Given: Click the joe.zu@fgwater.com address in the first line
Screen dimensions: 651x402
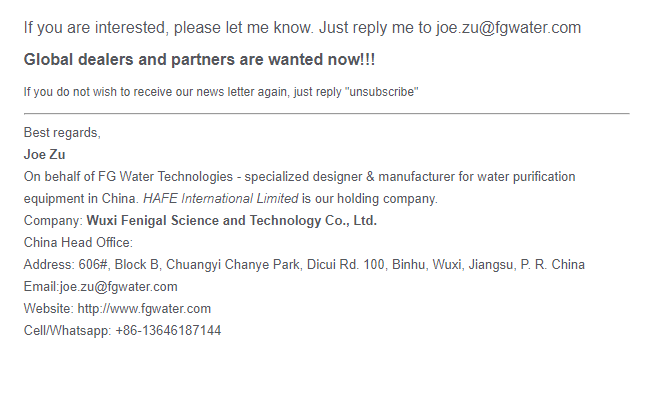Looking at the screenshot, I should (x=508, y=28).
